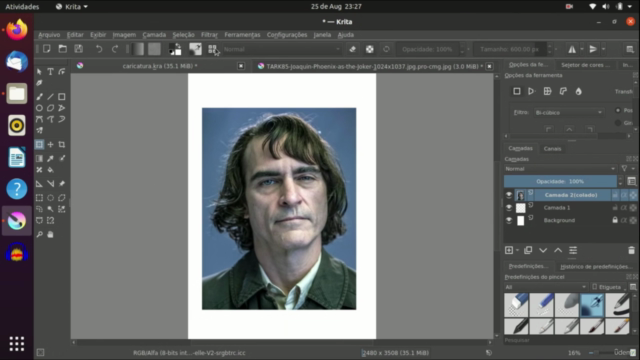Open the Arquivo menu
Screen dimensions: 640x360
(49, 35)
